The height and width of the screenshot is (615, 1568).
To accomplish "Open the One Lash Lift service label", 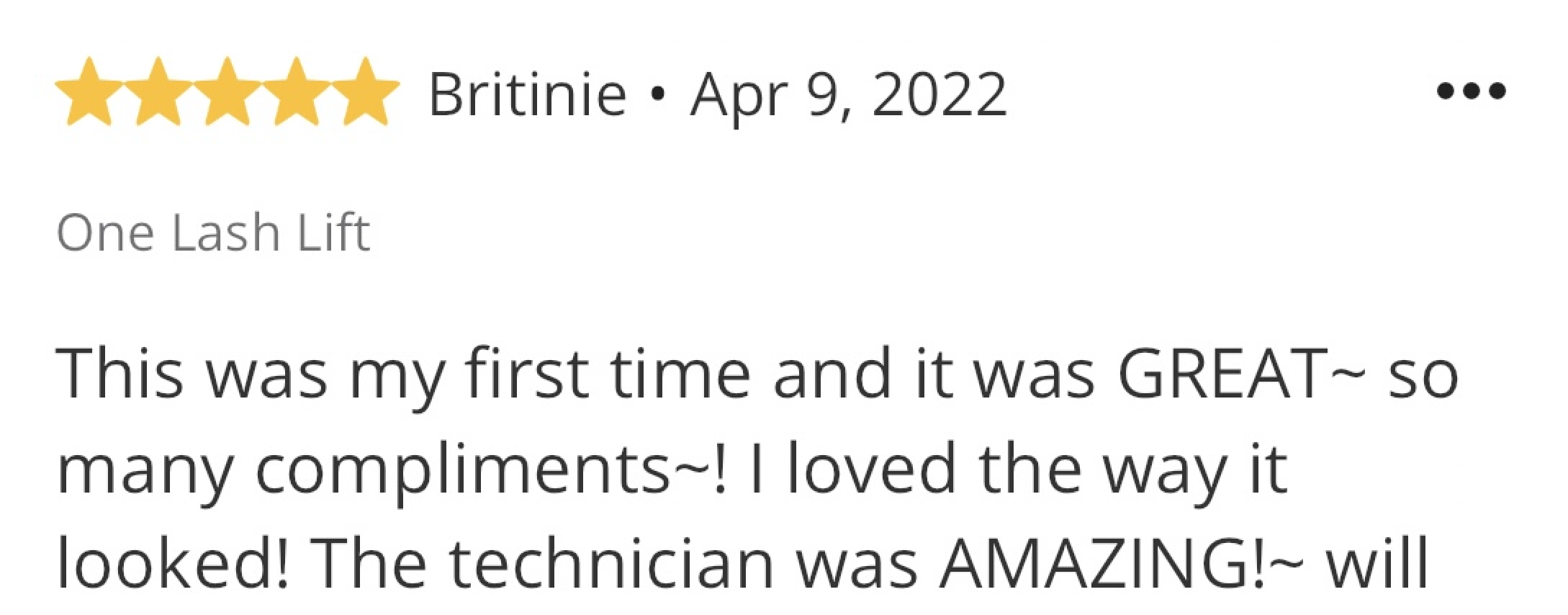I will pyautogui.click(x=213, y=233).
